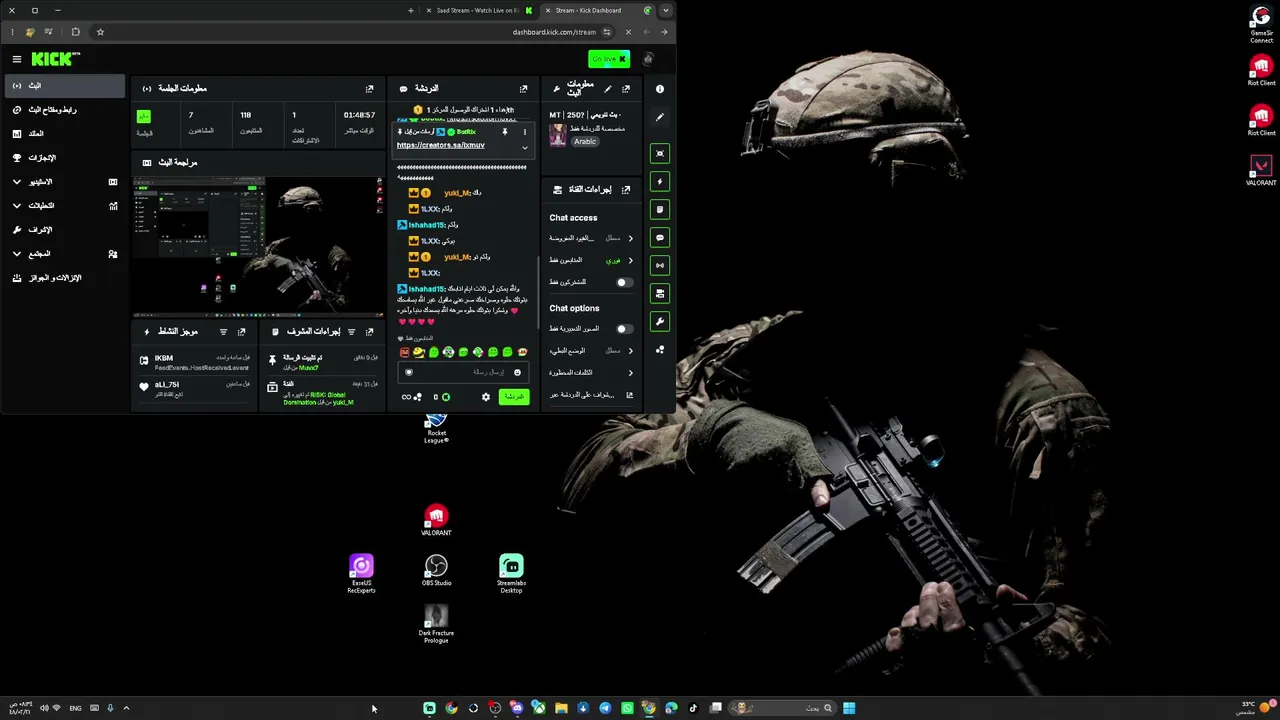This screenshot has height=720, width=1280.
Task: Open رابط ومفتاح البث in the sidebar
Action: (x=64, y=110)
